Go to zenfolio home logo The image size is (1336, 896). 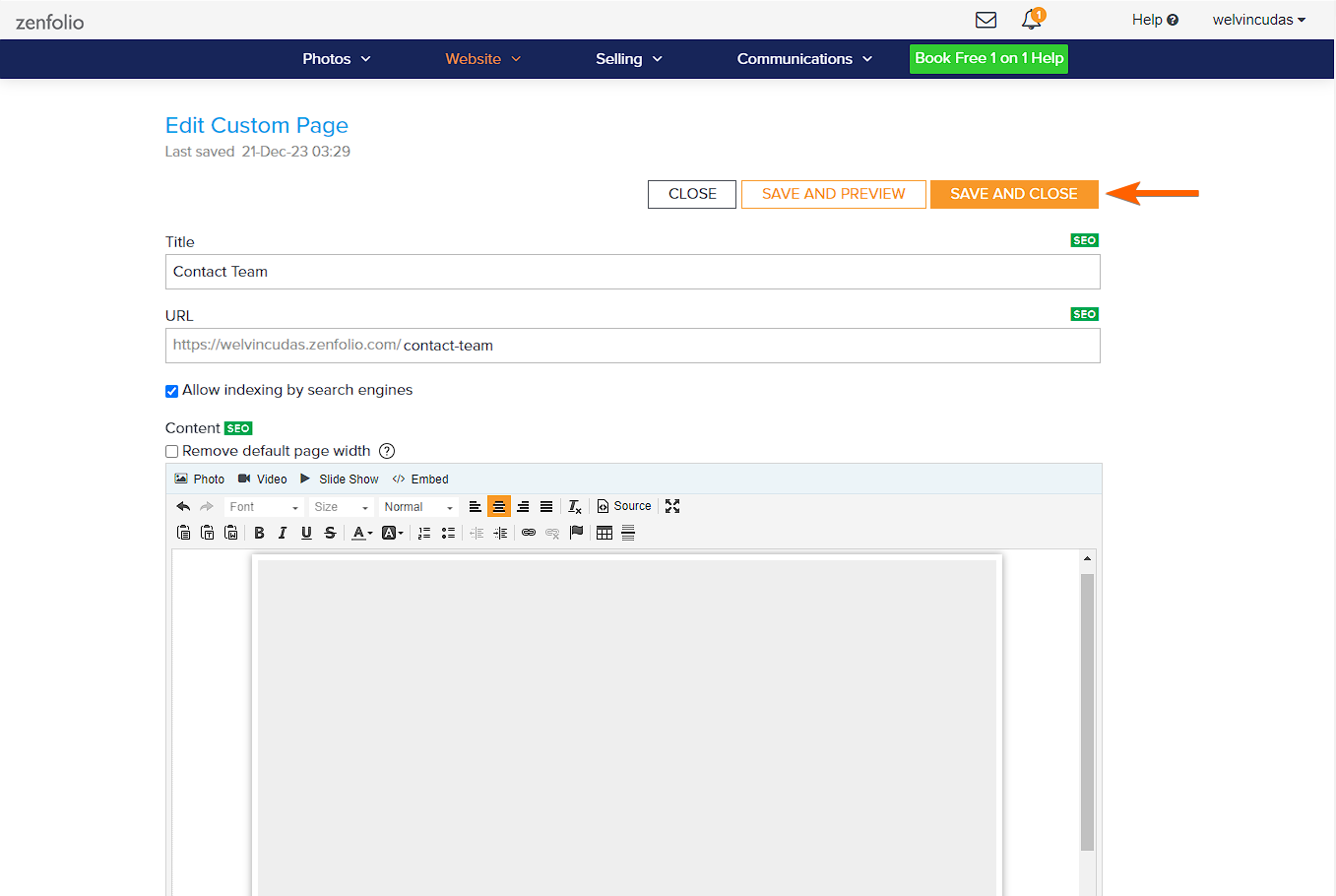(x=49, y=22)
